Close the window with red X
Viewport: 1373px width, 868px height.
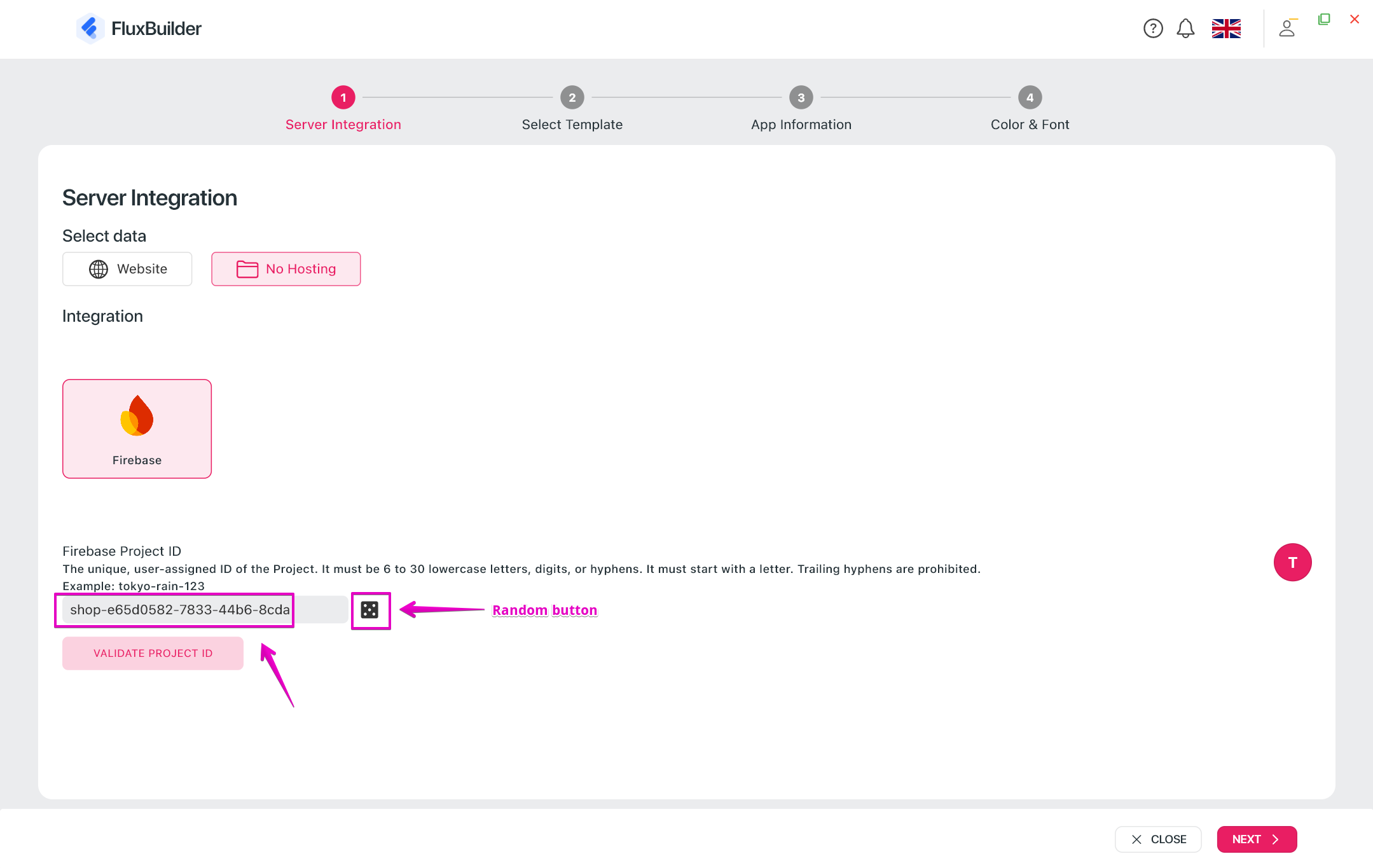pos(1355,19)
